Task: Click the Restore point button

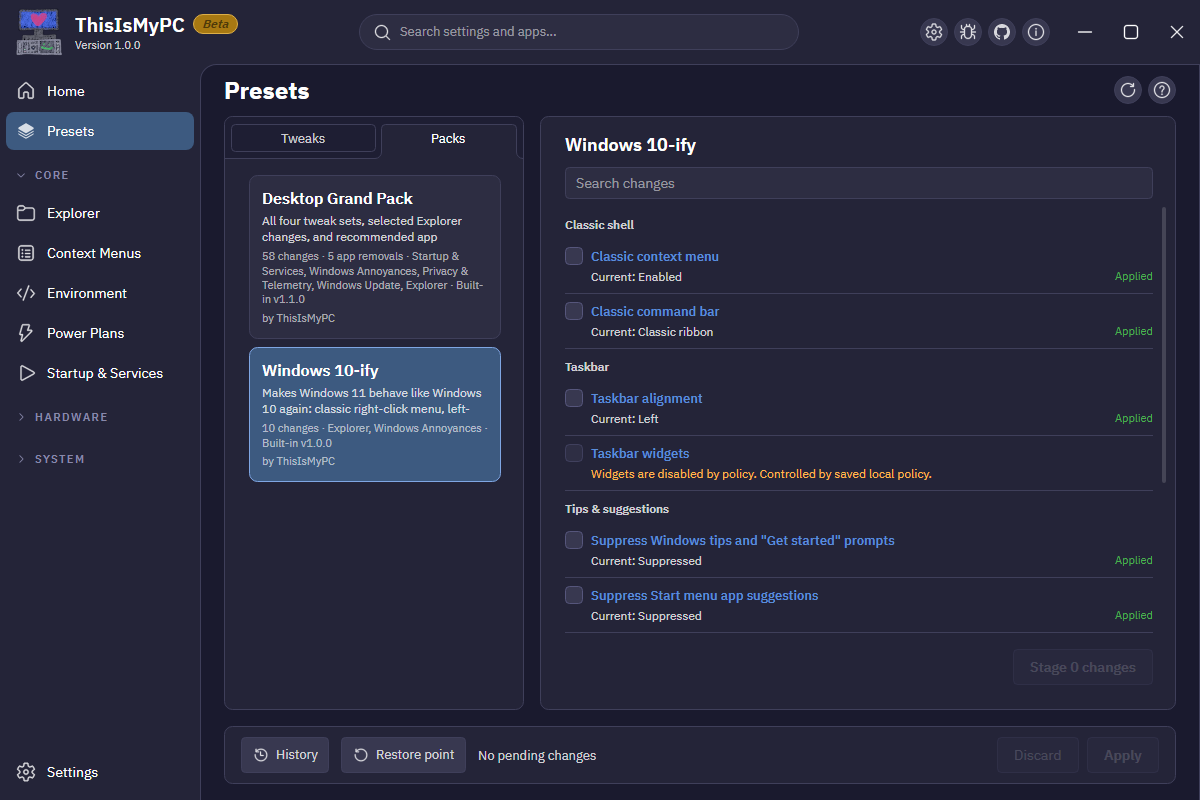Action: coord(404,755)
